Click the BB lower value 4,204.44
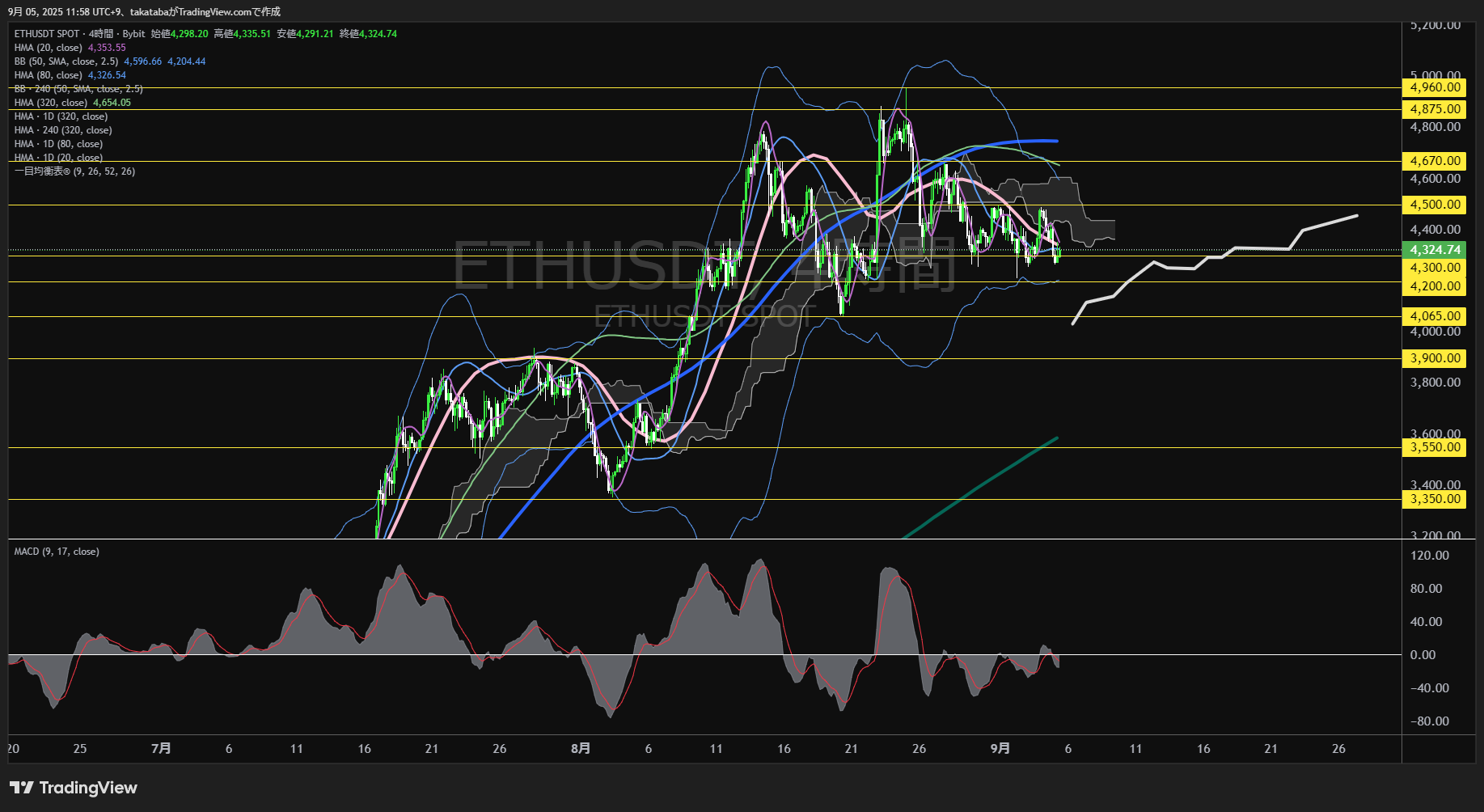Image resolution: width=1484 pixels, height=812 pixels. click(x=187, y=61)
